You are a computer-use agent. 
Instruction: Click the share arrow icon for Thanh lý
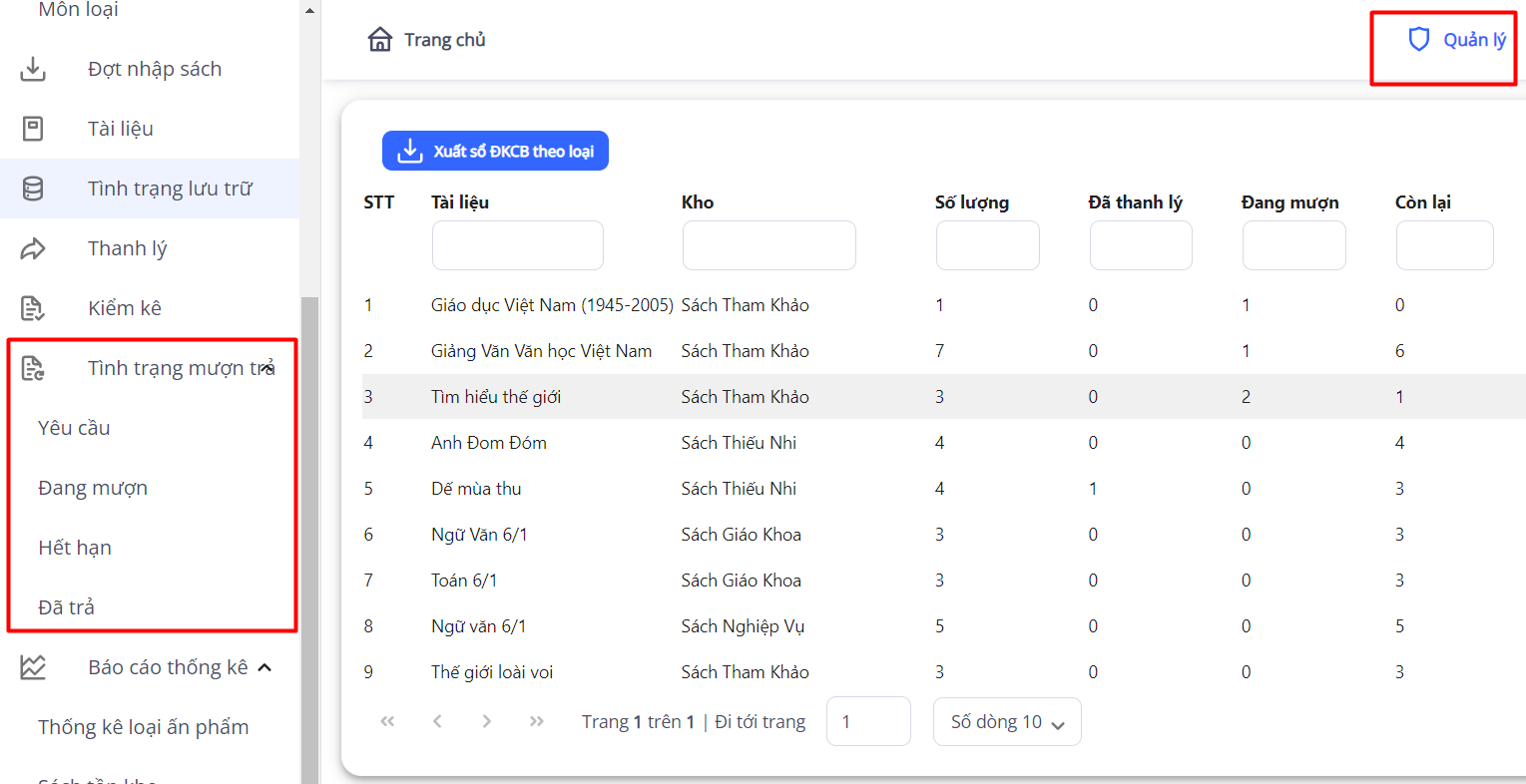click(x=33, y=248)
